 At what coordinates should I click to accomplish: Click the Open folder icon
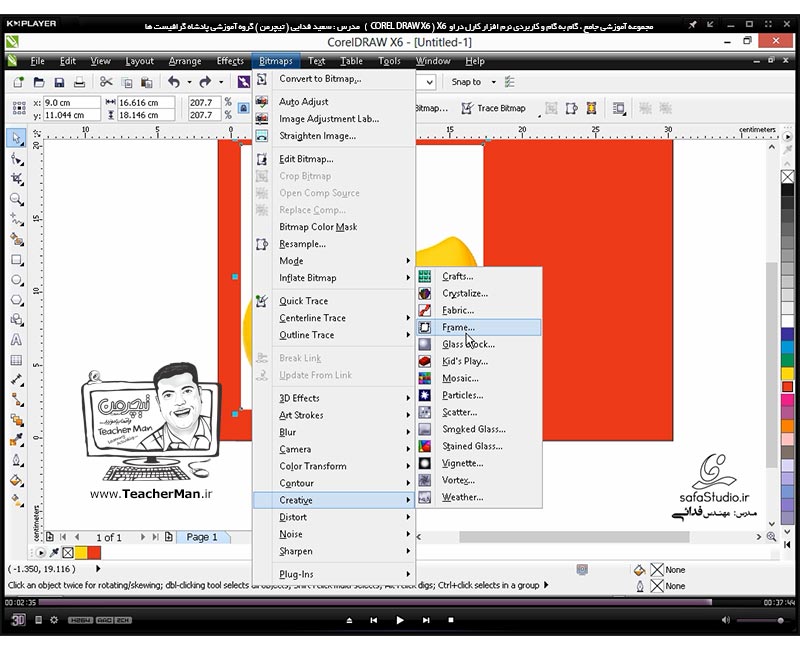click(x=39, y=82)
